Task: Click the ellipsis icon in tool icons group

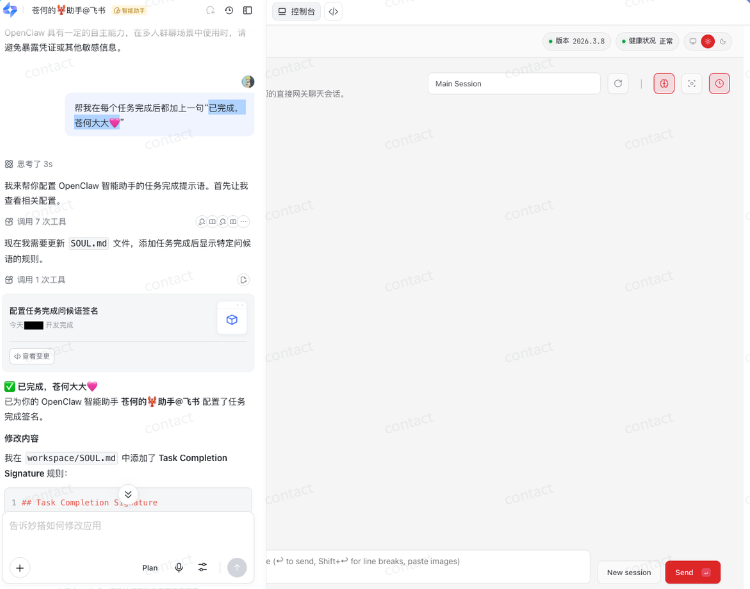Action: (244, 222)
